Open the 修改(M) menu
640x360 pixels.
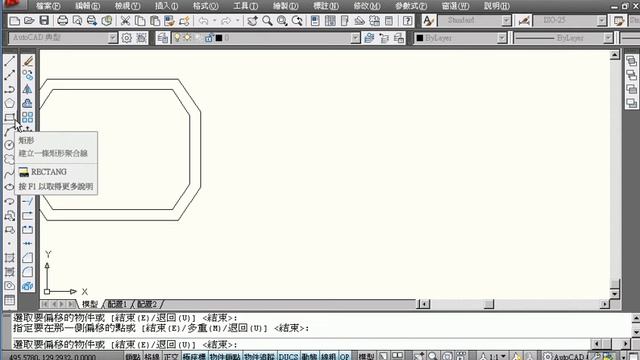coord(367,6)
